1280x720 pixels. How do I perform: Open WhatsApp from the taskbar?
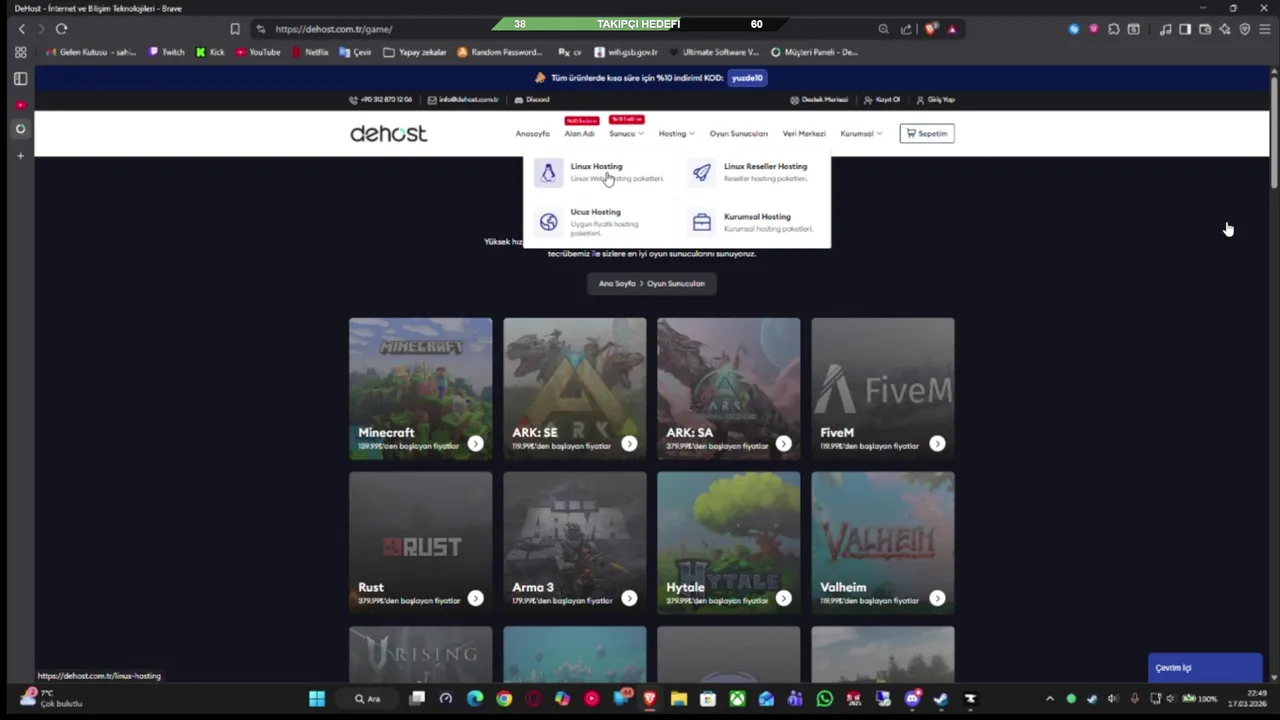(x=824, y=699)
